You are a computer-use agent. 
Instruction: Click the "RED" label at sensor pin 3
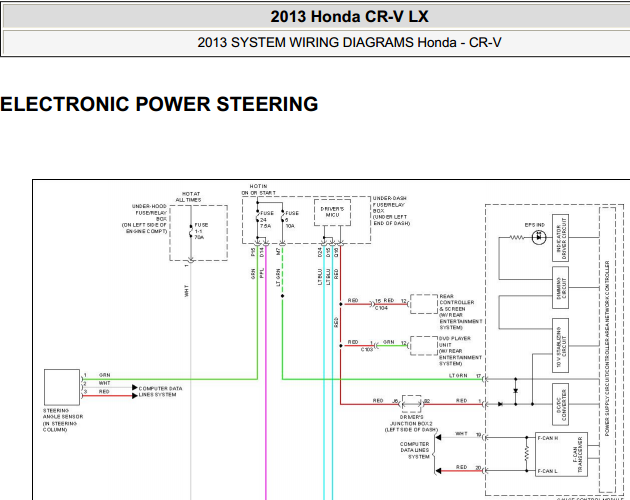tap(104, 391)
